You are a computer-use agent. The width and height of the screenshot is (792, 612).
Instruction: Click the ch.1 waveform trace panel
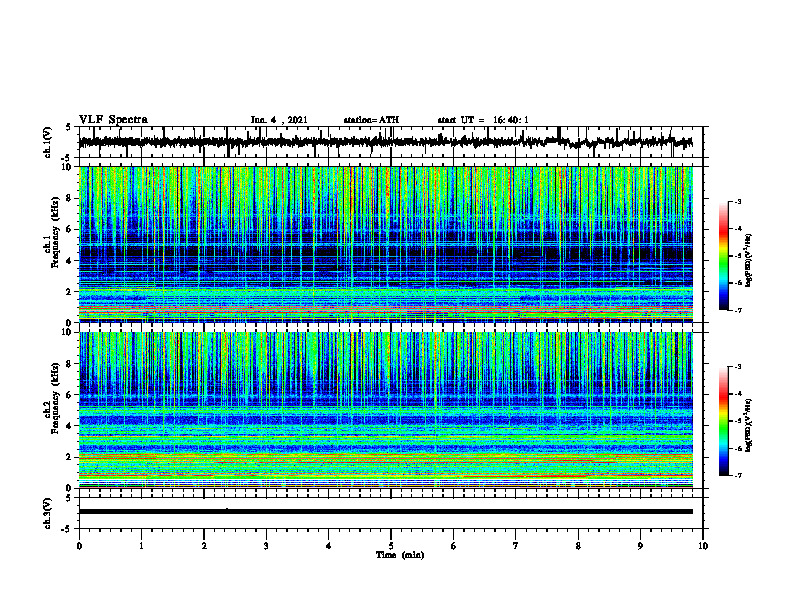(391, 142)
